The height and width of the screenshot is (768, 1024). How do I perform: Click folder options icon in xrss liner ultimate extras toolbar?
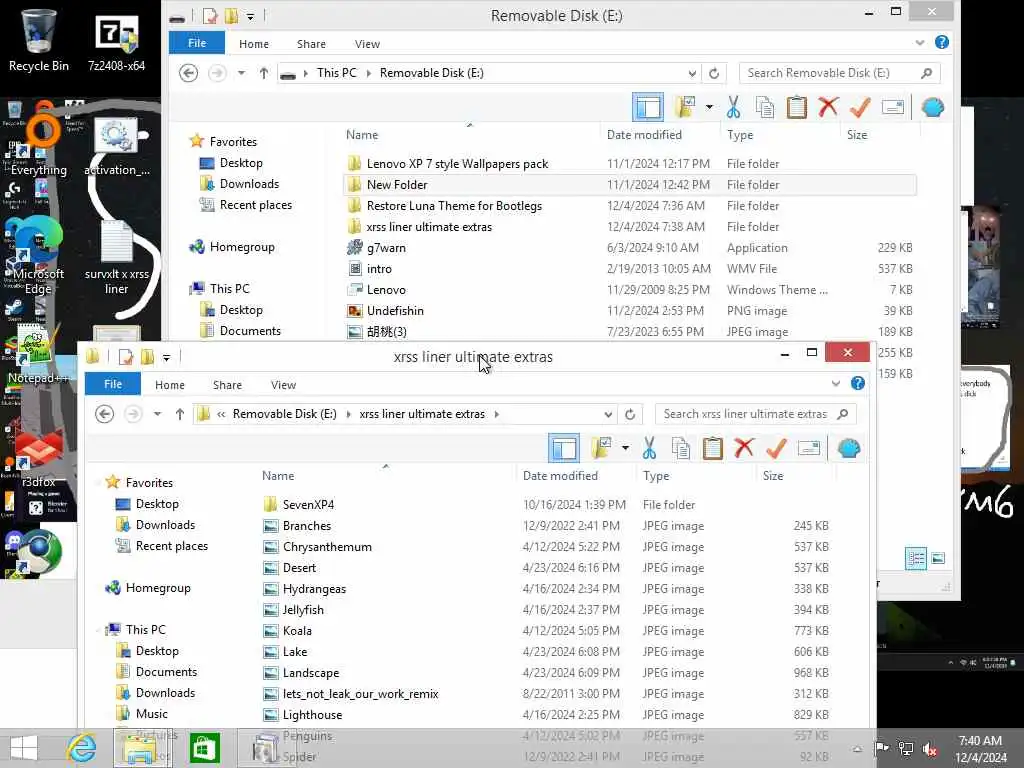pyautogui.click(x=601, y=448)
